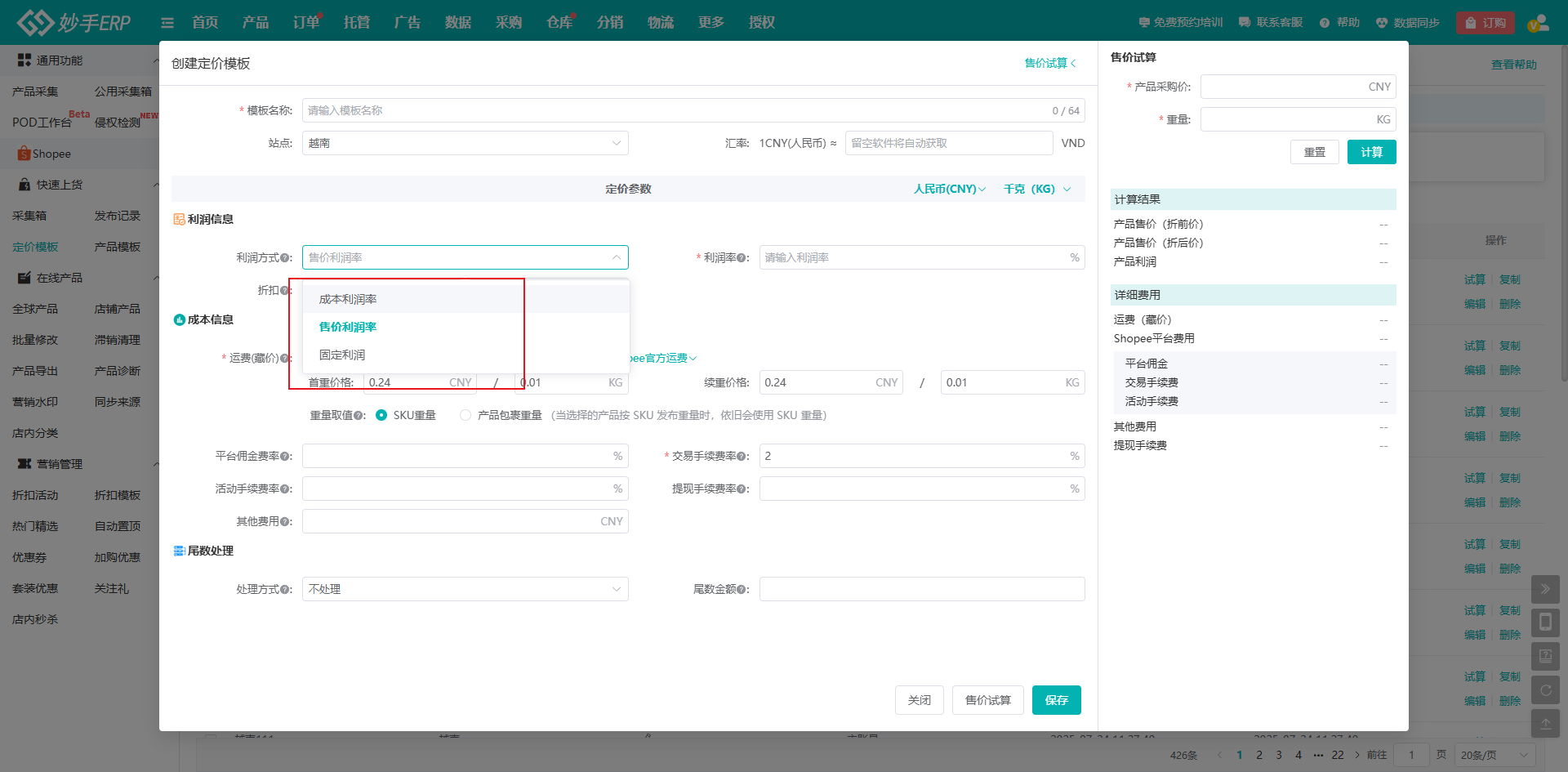Expand the 处理方式 dropdown showing 不处理

click(465, 590)
